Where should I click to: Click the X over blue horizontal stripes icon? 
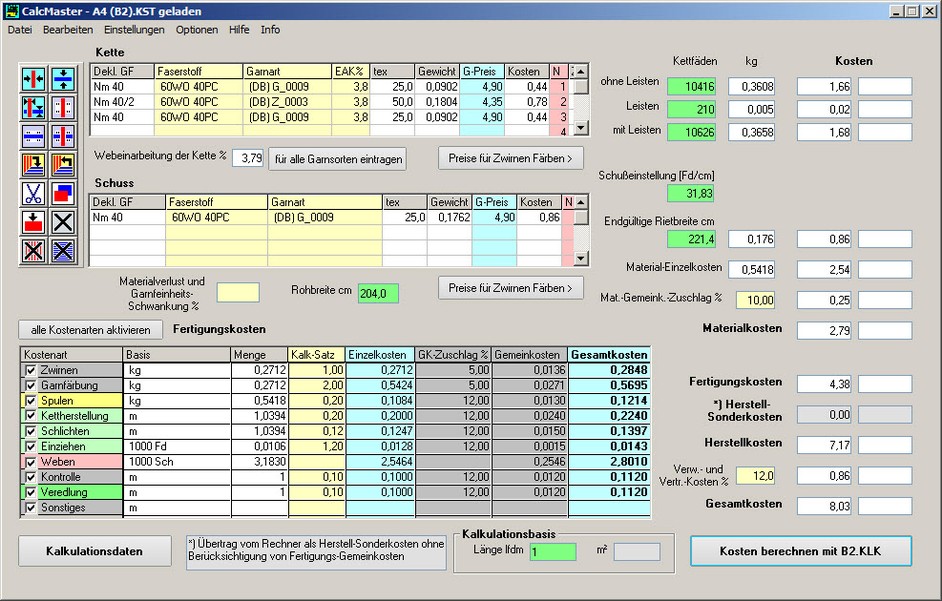63,251
